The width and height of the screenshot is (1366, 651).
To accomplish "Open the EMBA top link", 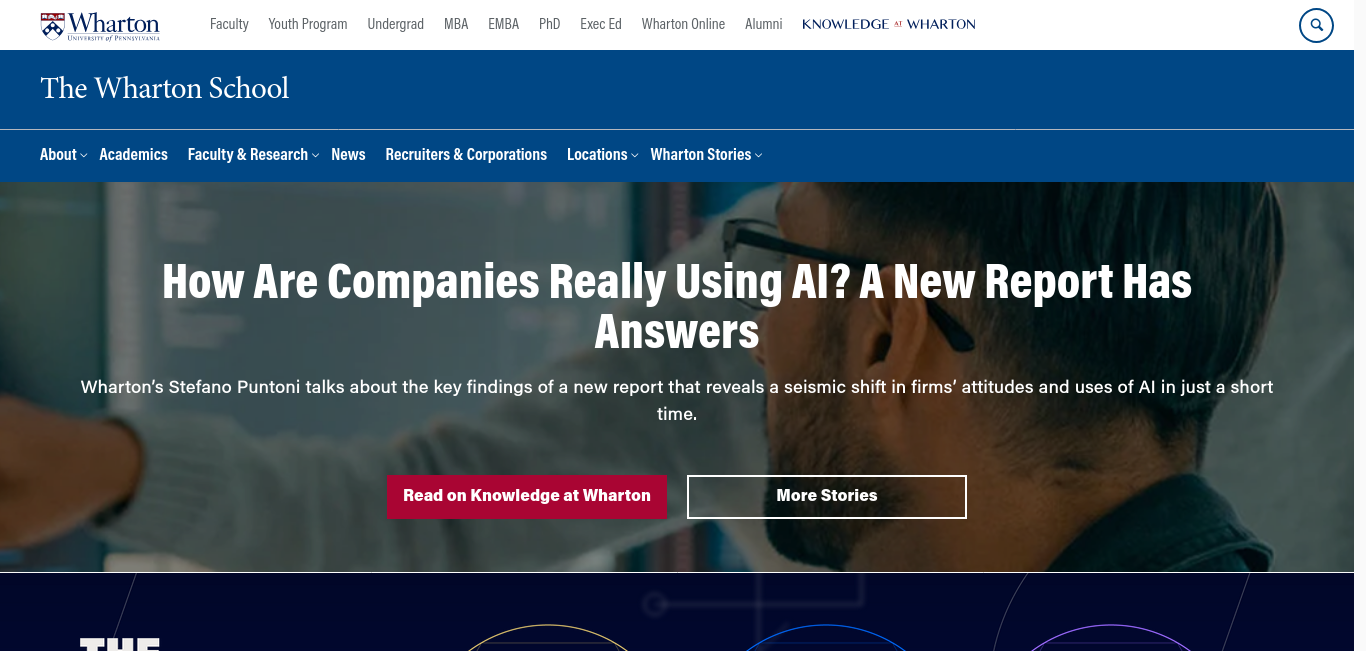I will pos(504,24).
